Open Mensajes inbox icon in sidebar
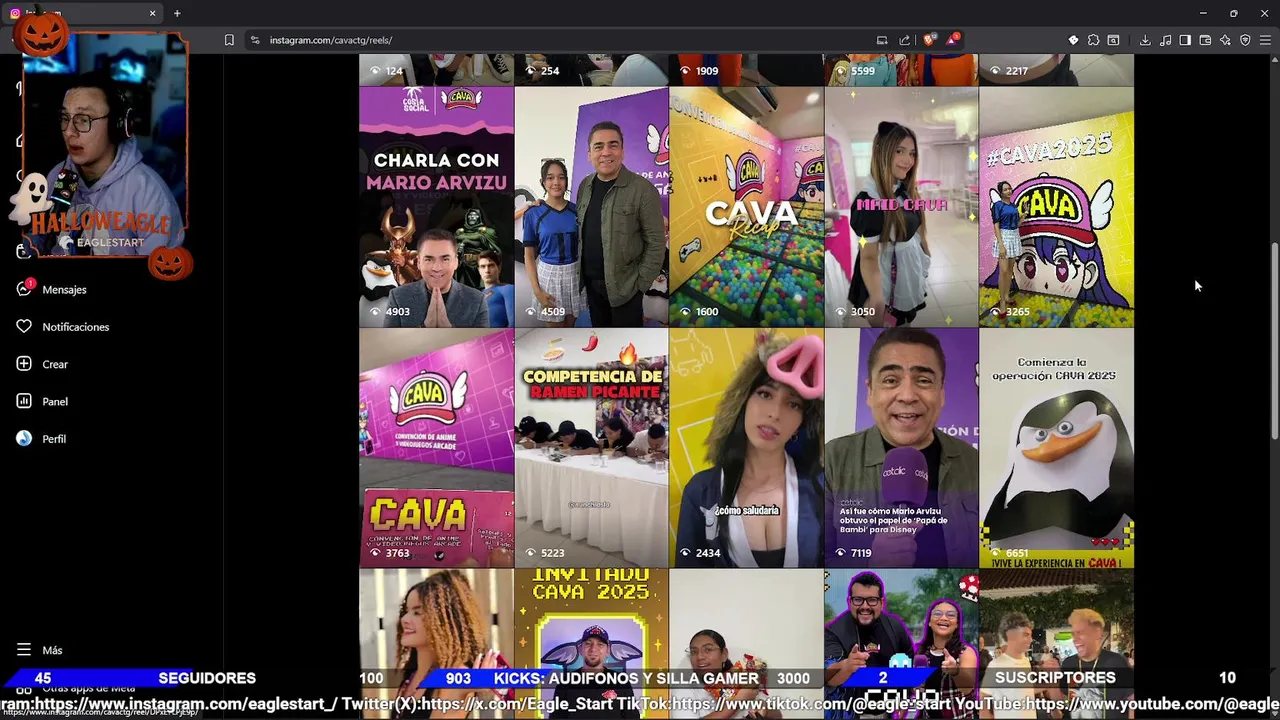1280x720 pixels. [24, 289]
